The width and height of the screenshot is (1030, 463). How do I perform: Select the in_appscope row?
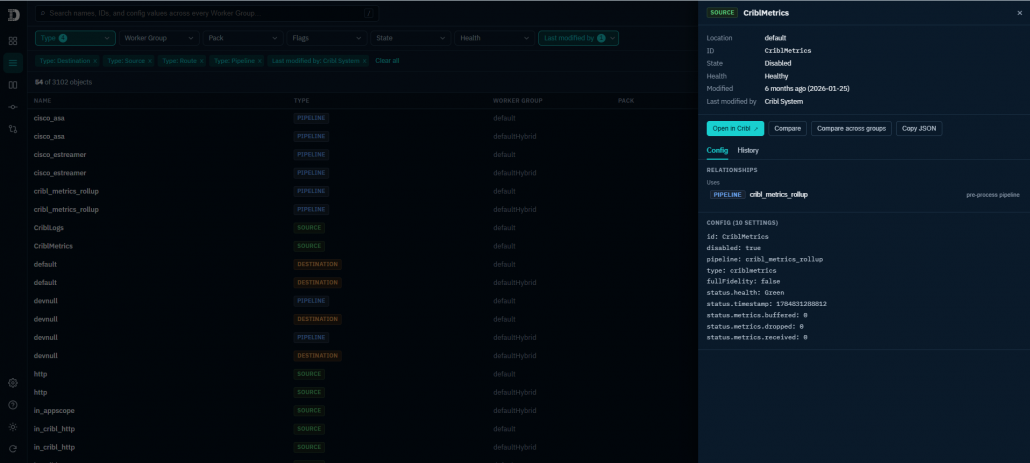363,410
